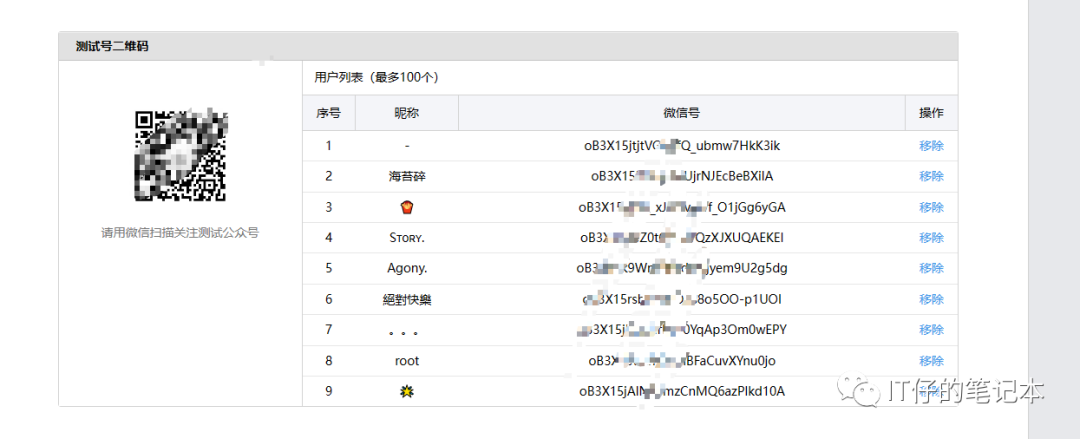This screenshot has width=1080, height=439.
Task: Click 请用微信扫描关注测试公众号 caption
Action: point(180,233)
